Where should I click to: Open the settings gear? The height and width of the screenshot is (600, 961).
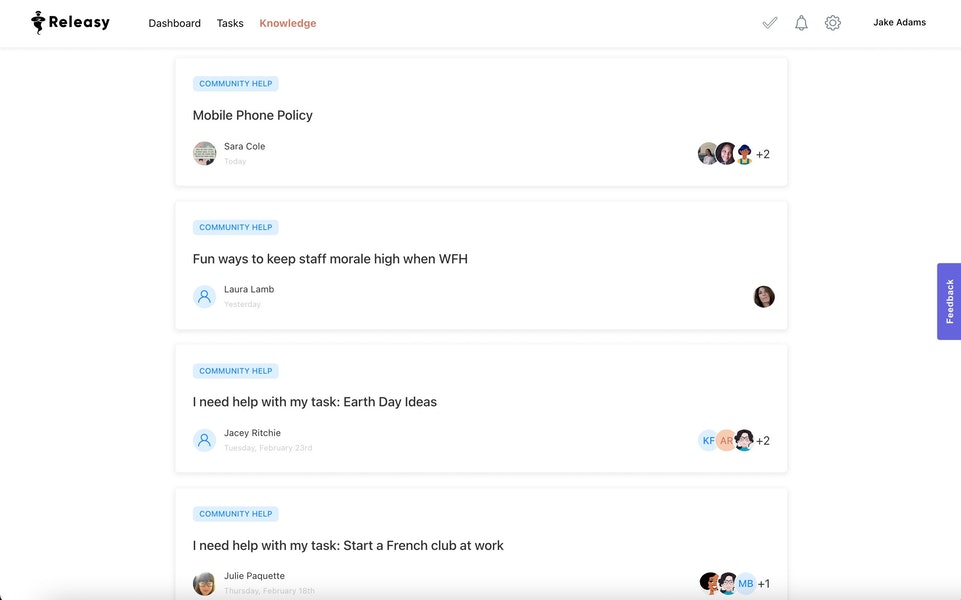tap(832, 21)
